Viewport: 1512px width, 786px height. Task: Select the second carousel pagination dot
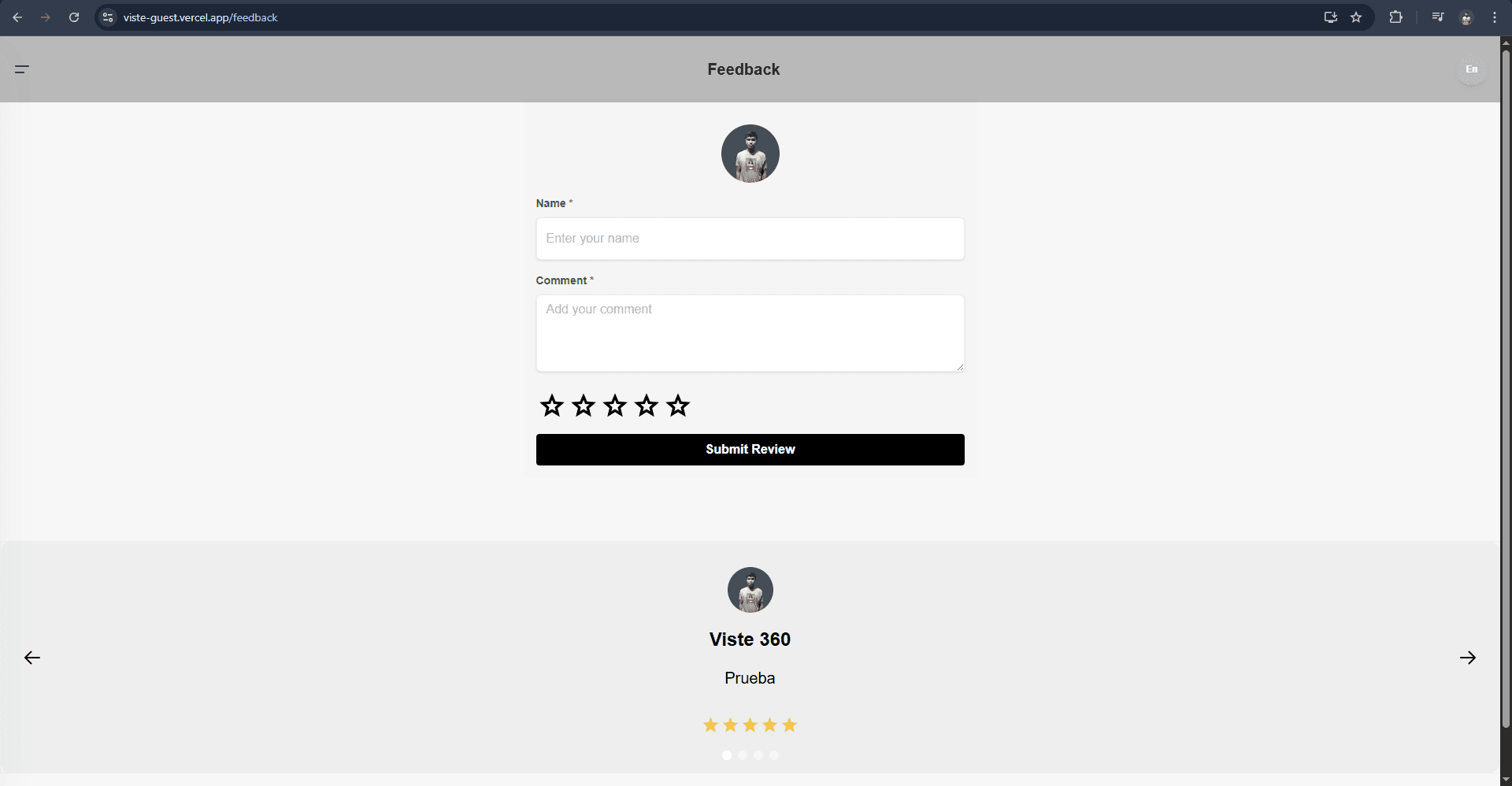743,754
